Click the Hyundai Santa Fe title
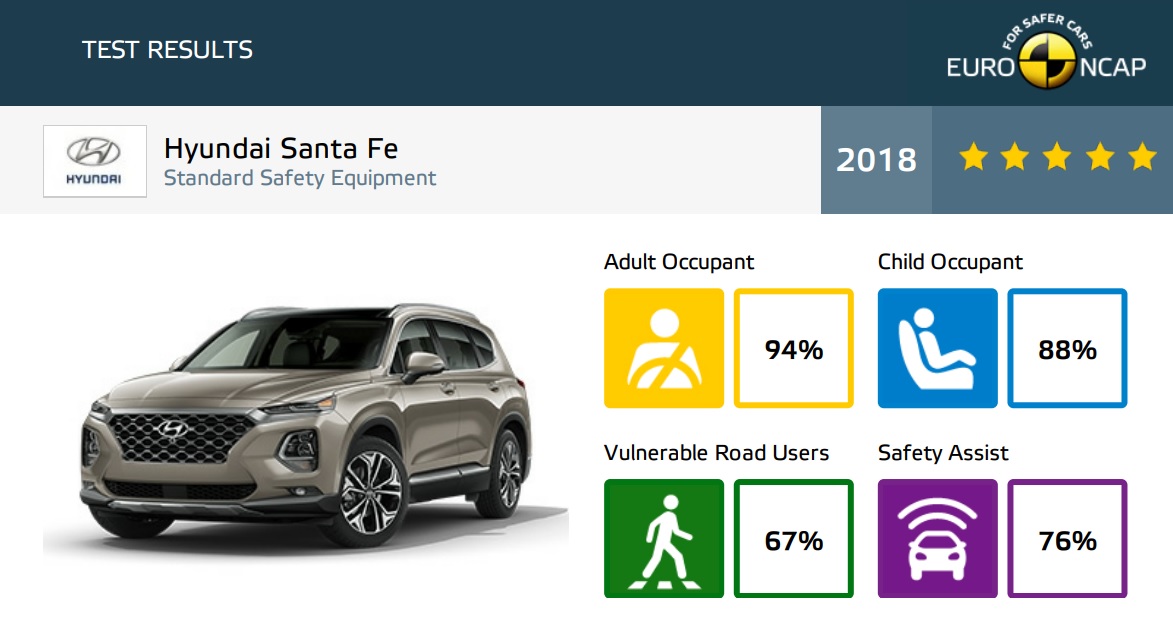The height and width of the screenshot is (619, 1173). pos(281,148)
